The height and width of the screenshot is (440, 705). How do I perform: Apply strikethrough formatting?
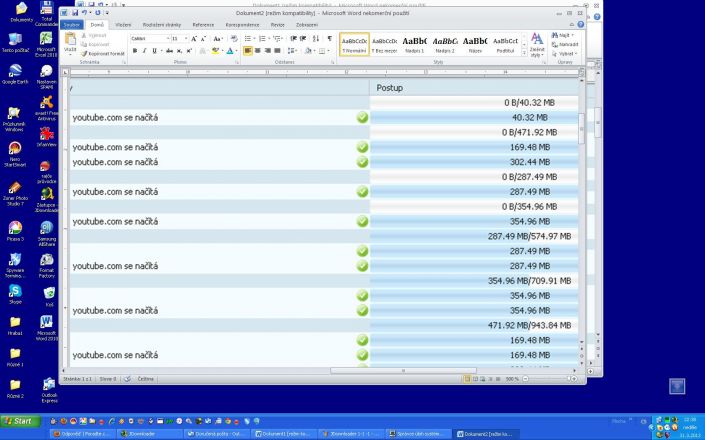(169, 51)
